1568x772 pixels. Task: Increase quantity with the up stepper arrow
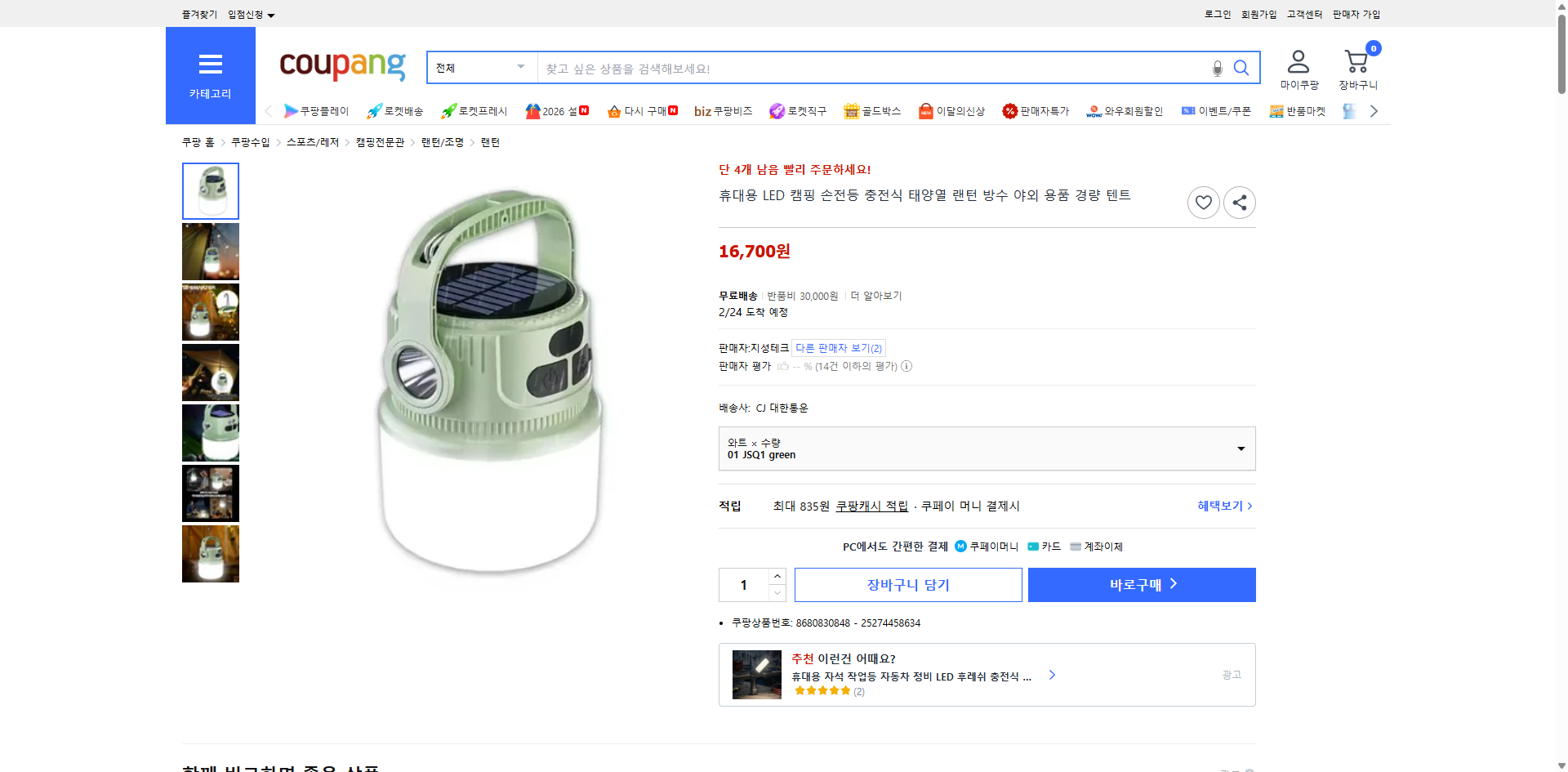[x=777, y=577]
